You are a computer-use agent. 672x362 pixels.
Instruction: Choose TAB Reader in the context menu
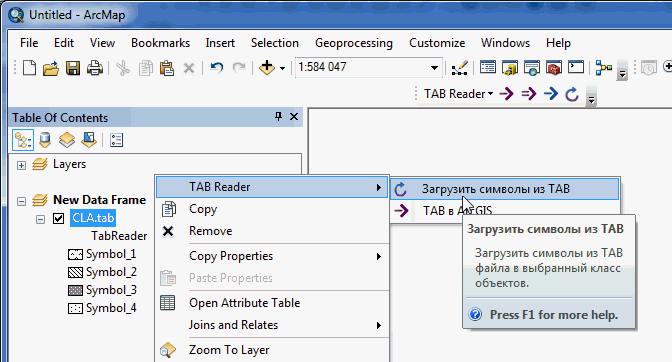272,187
